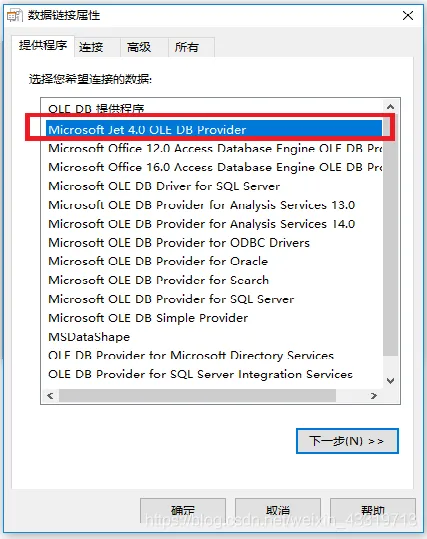Image resolution: width=427 pixels, height=539 pixels.
Task: Confirm with the 确定 button
Action: pyautogui.click(x=183, y=510)
